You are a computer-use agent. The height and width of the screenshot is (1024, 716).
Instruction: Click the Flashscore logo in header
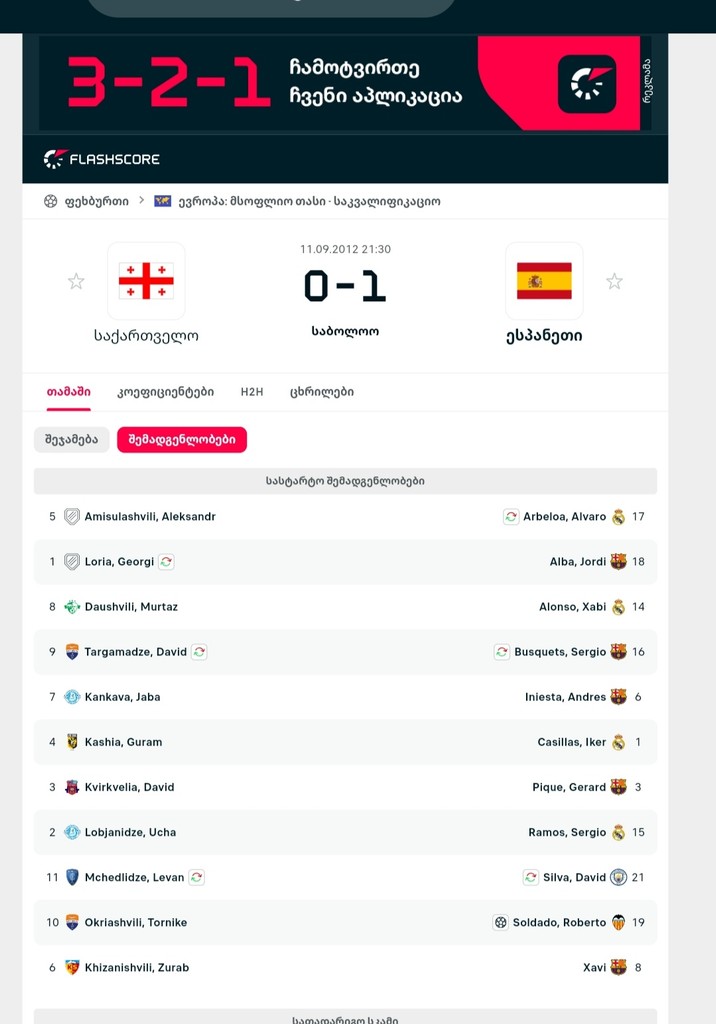(102, 159)
